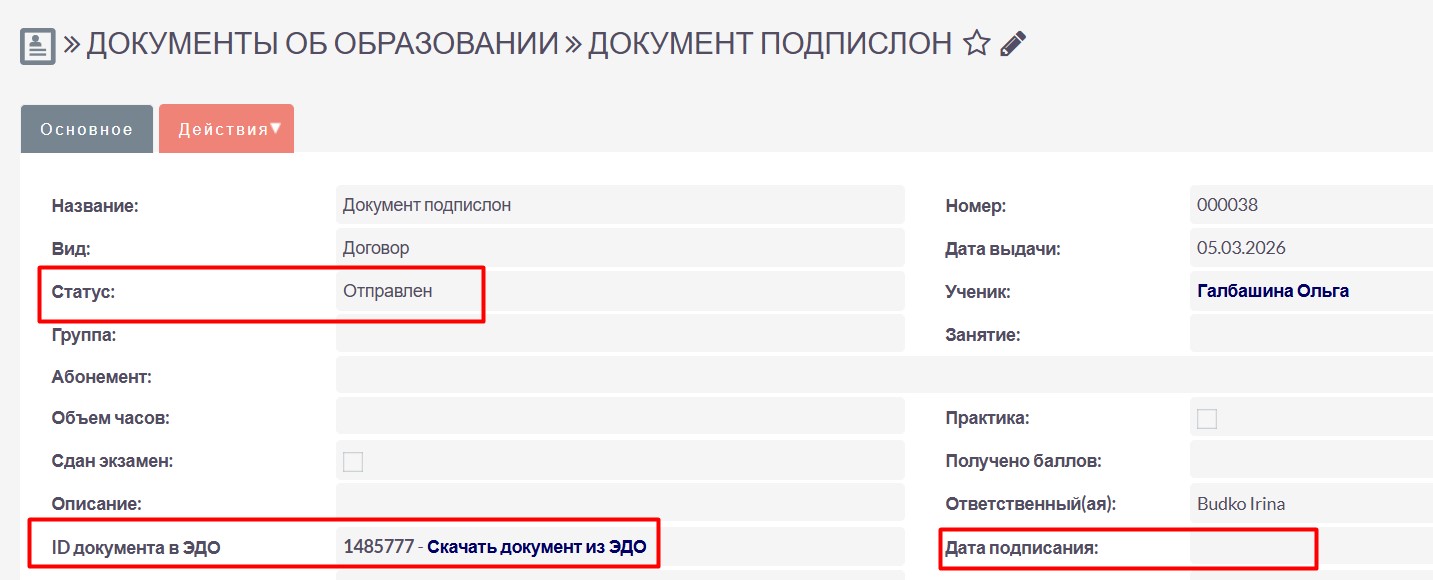
Task: Toggle the Практика checkbox
Action: (1207, 419)
